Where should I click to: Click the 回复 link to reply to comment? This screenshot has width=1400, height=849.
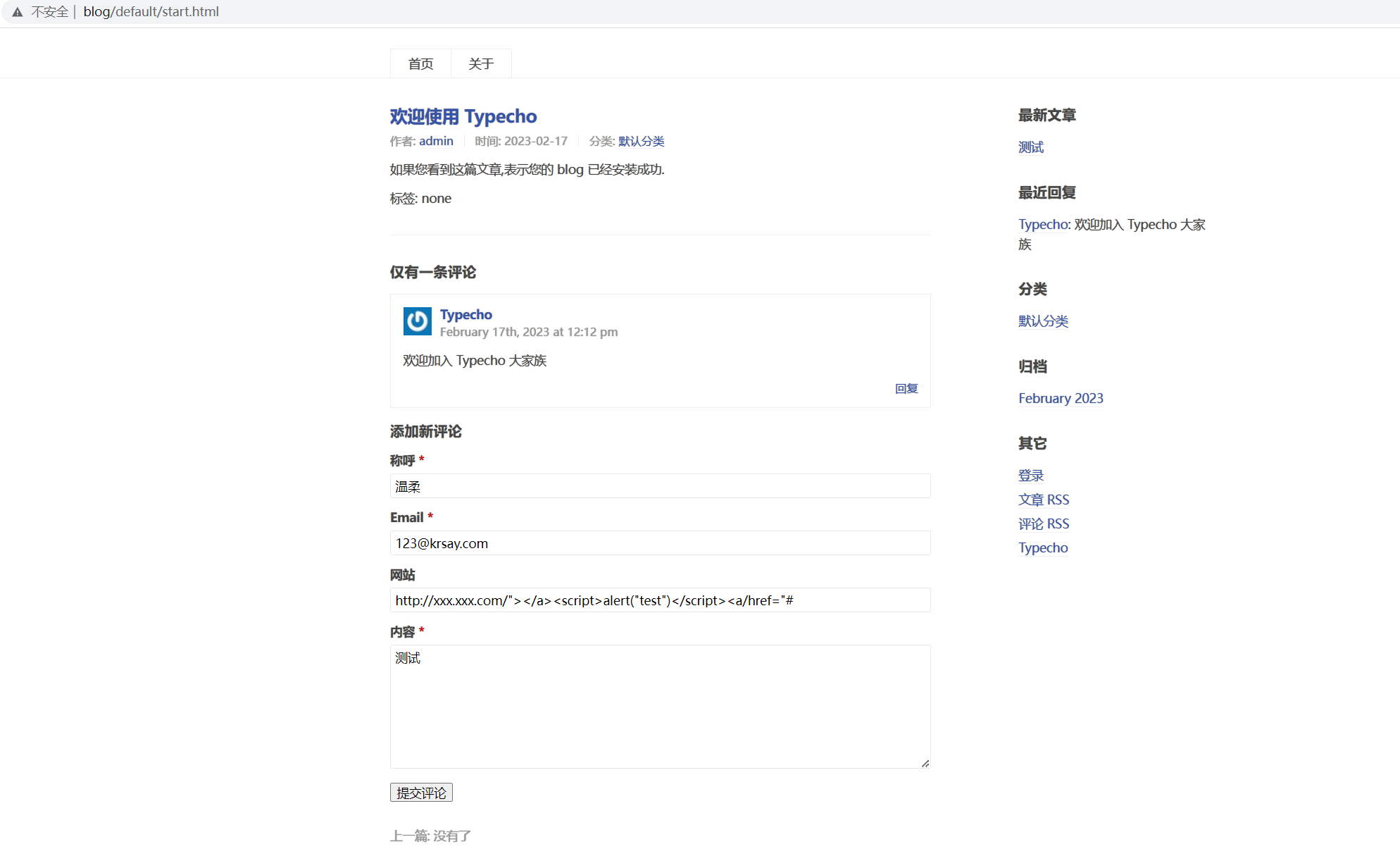[x=906, y=388]
